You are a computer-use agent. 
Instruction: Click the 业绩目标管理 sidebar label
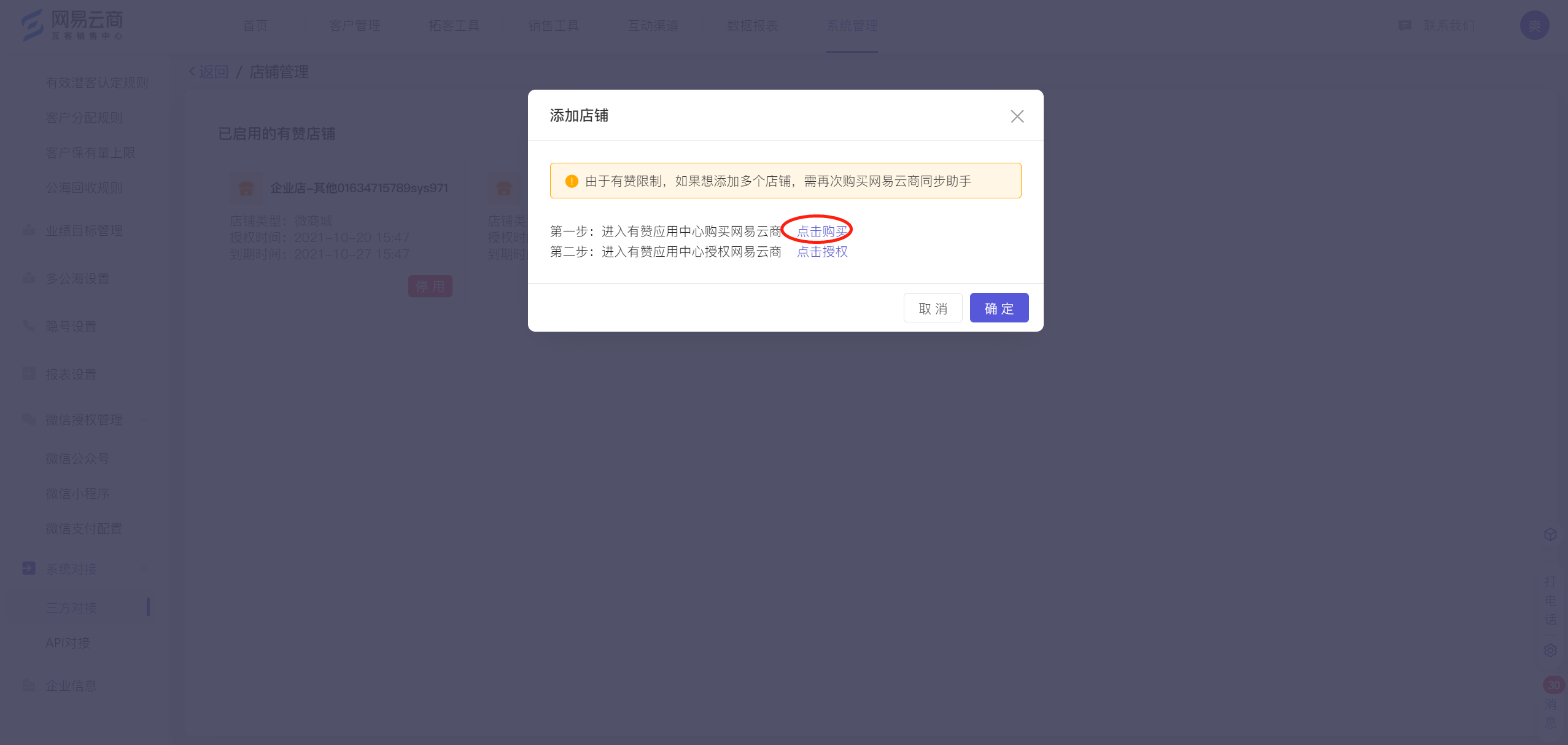84,230
